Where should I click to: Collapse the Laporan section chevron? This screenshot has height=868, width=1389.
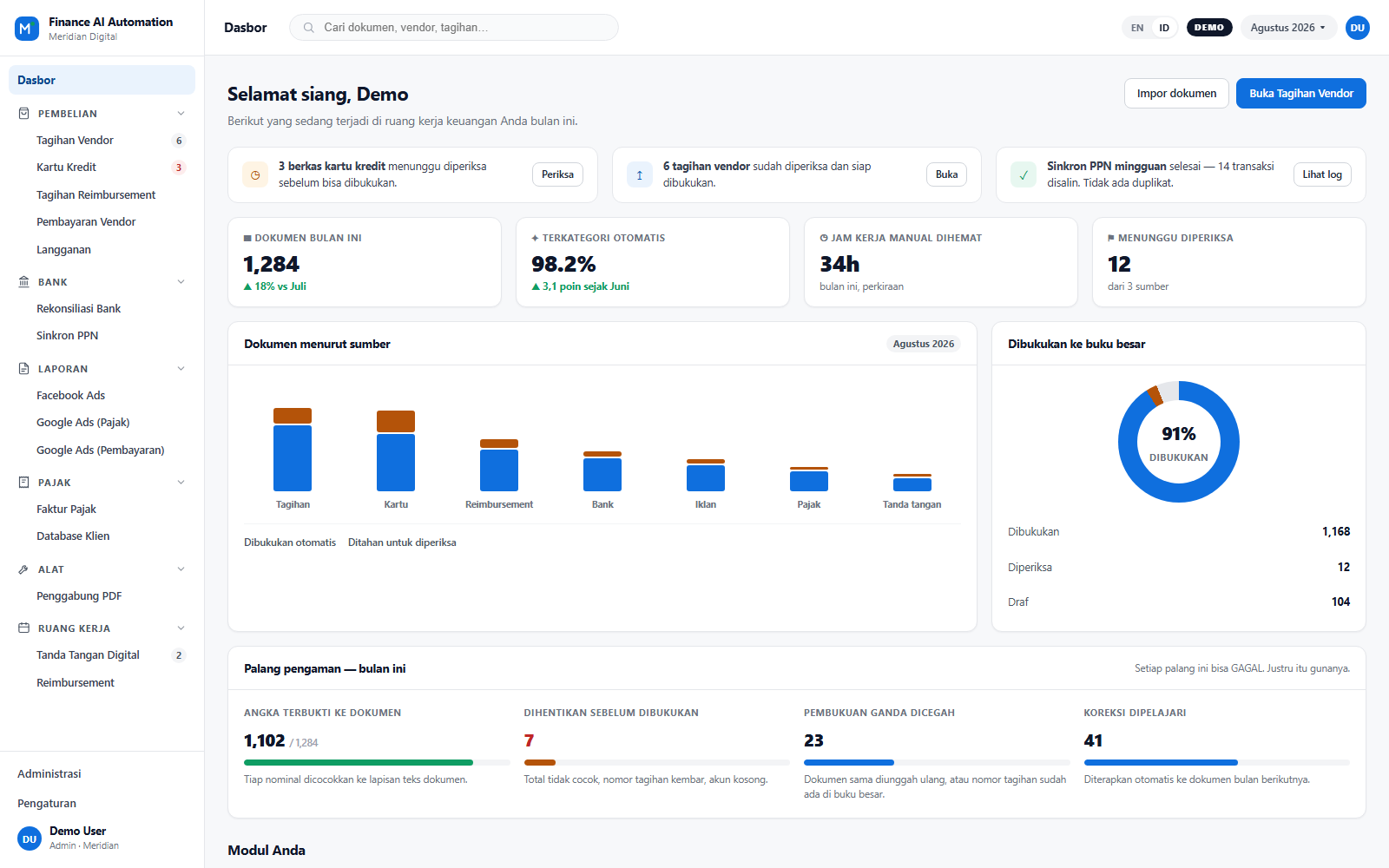click(181, 369)
